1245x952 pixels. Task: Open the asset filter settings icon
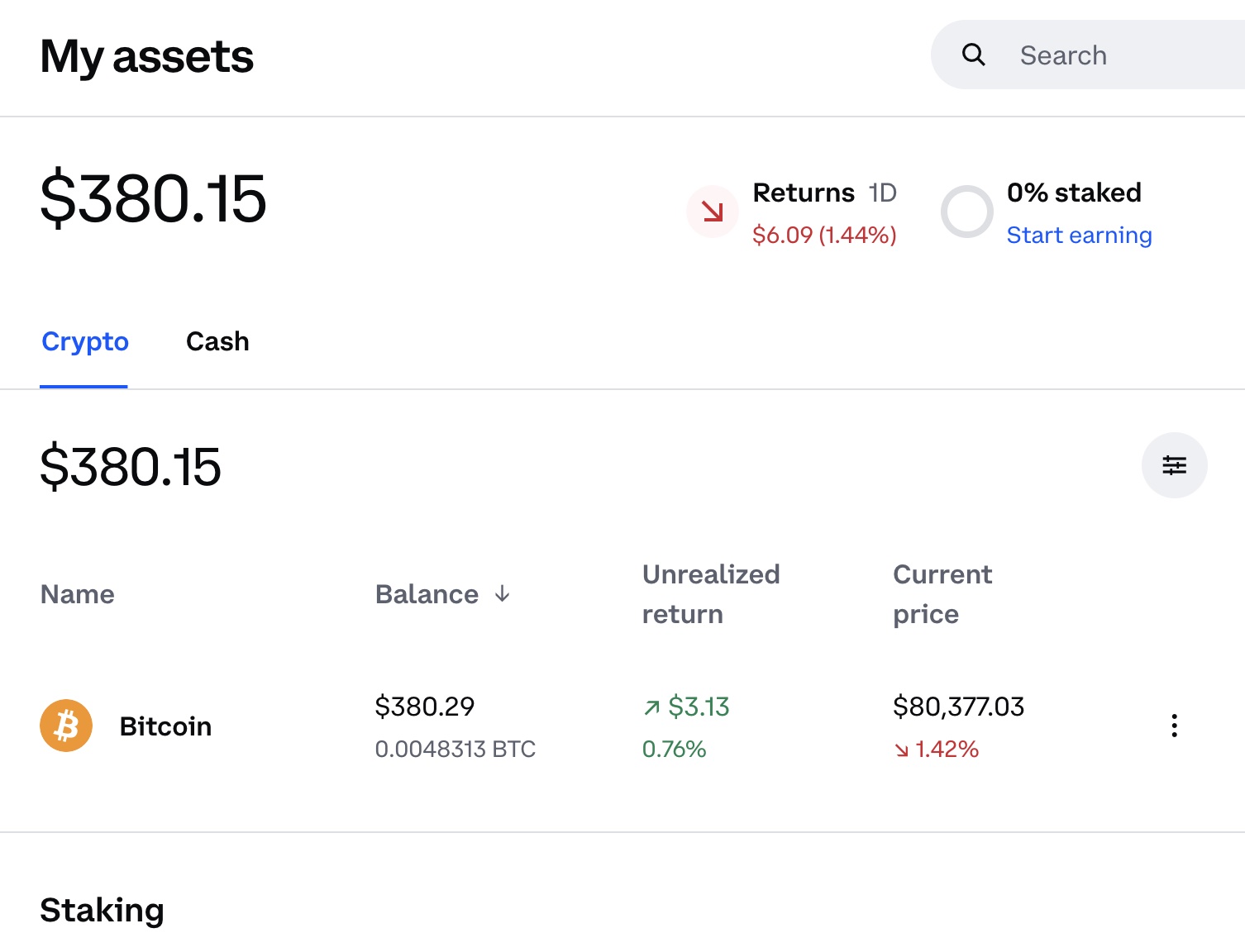point(1173,465)
